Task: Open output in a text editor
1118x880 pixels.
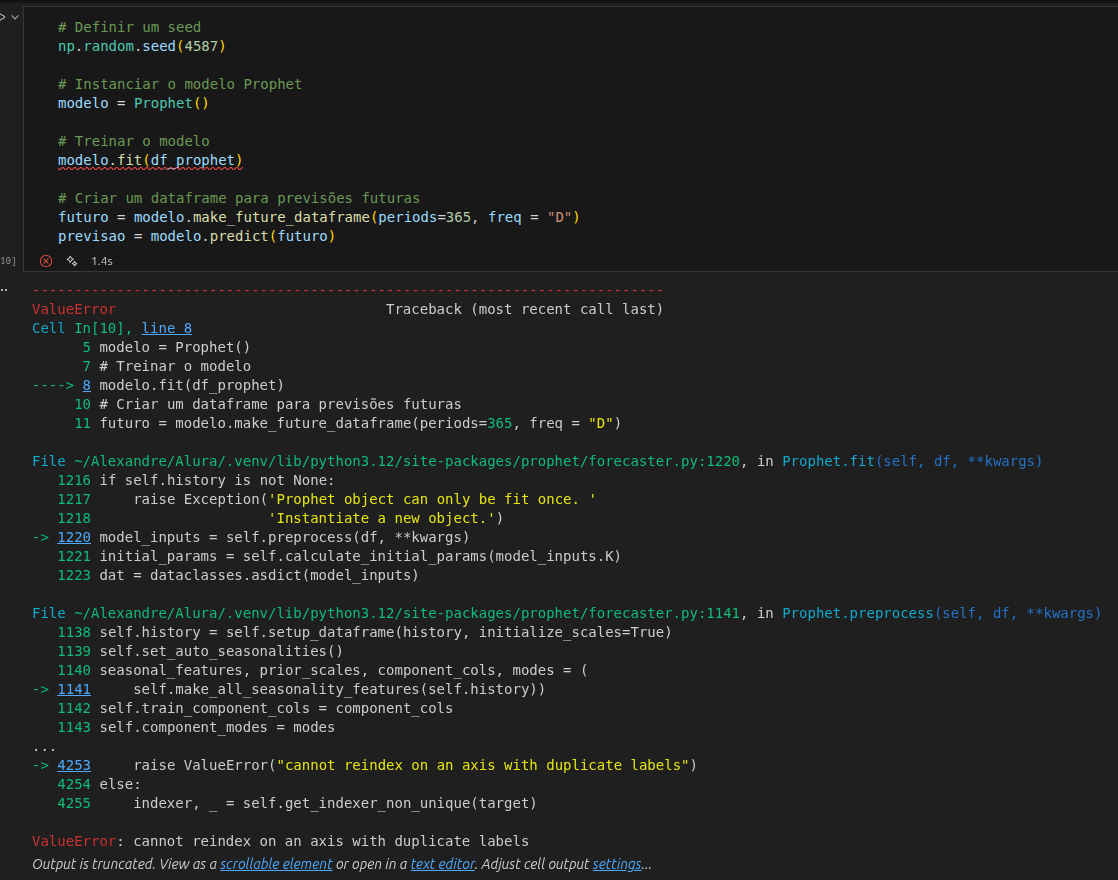Action: (443, 864)
